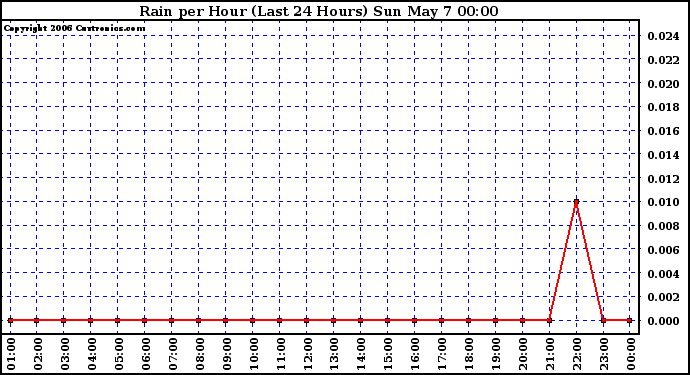Image resolution: width=690 pixels, height=375 pixels.
Task: Click the y-axis label 0.000
Action: coord(663,321)
